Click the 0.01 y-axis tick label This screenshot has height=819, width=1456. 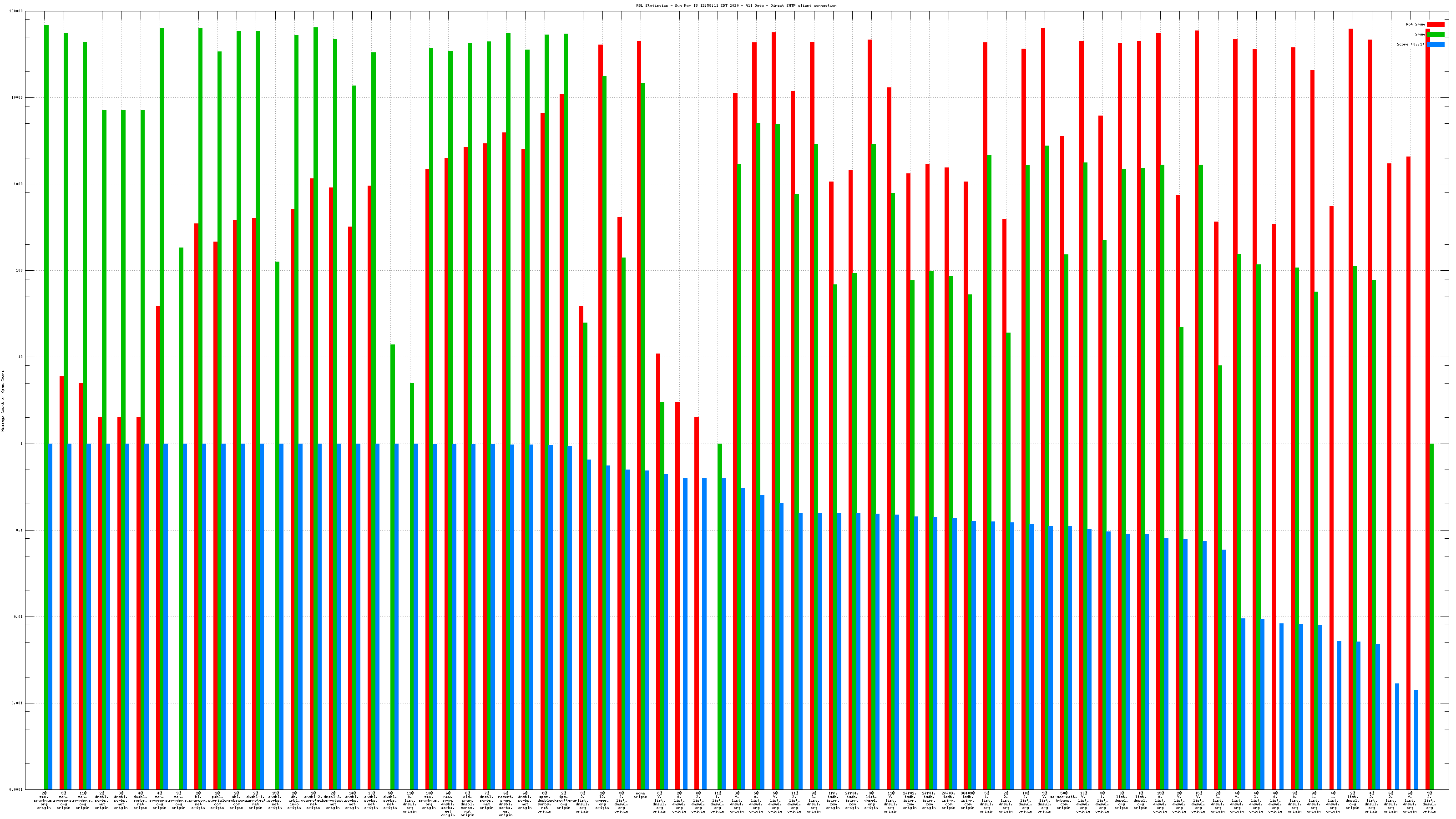click(x=19, y=617)
